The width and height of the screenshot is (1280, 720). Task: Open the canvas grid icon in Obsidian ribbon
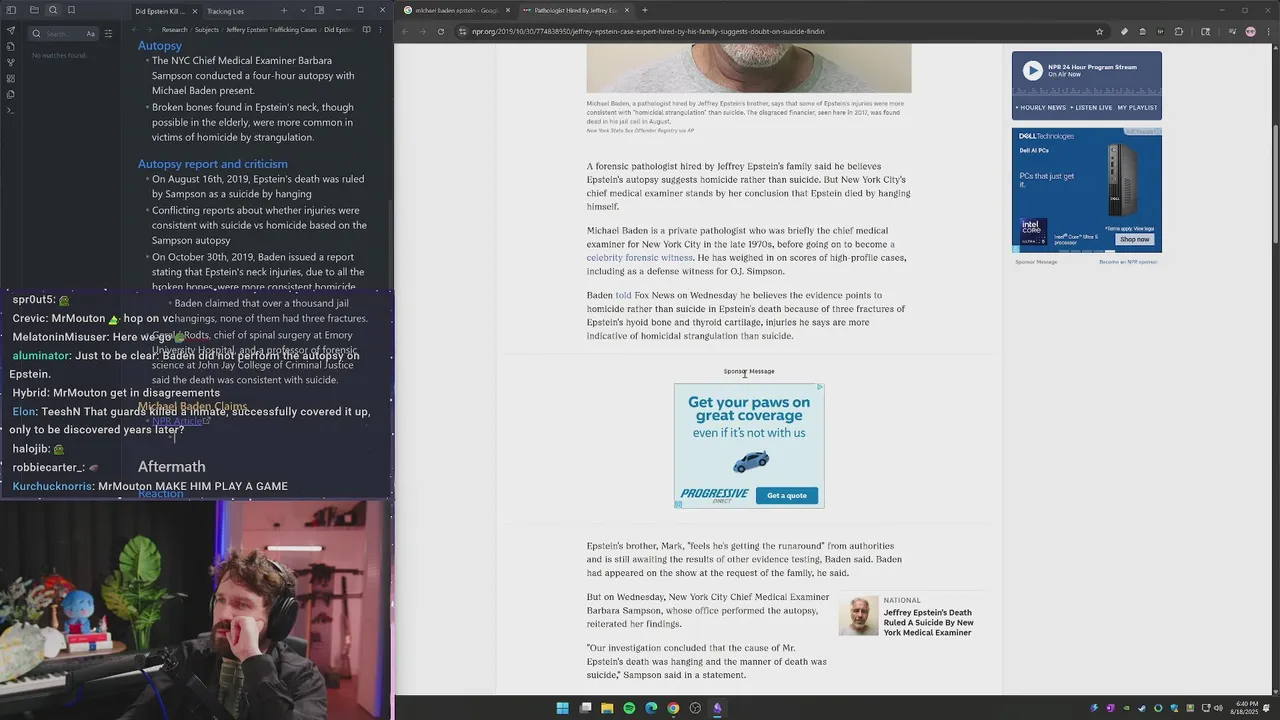pos(11,78)
